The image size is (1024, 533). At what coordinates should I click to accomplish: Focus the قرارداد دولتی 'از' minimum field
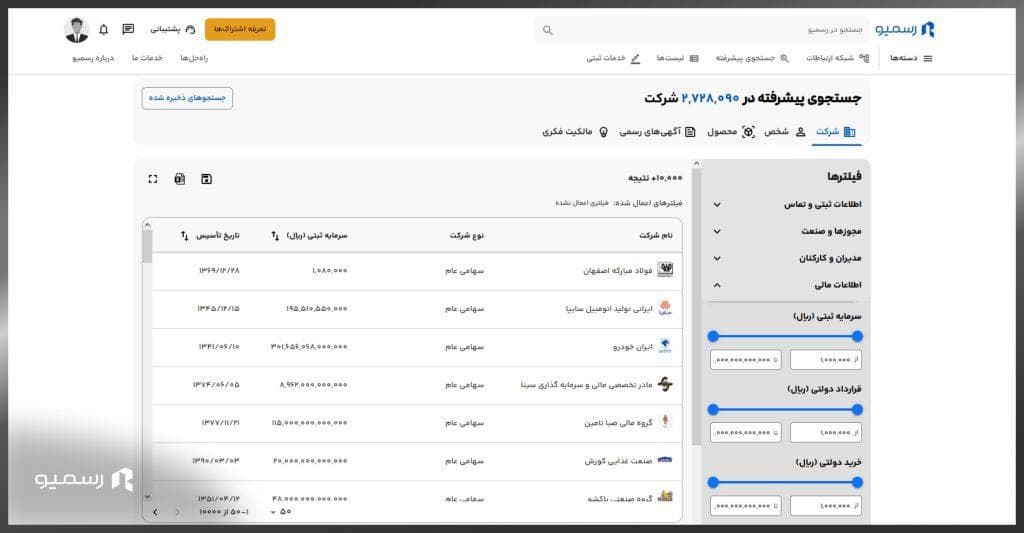(825, 432)
